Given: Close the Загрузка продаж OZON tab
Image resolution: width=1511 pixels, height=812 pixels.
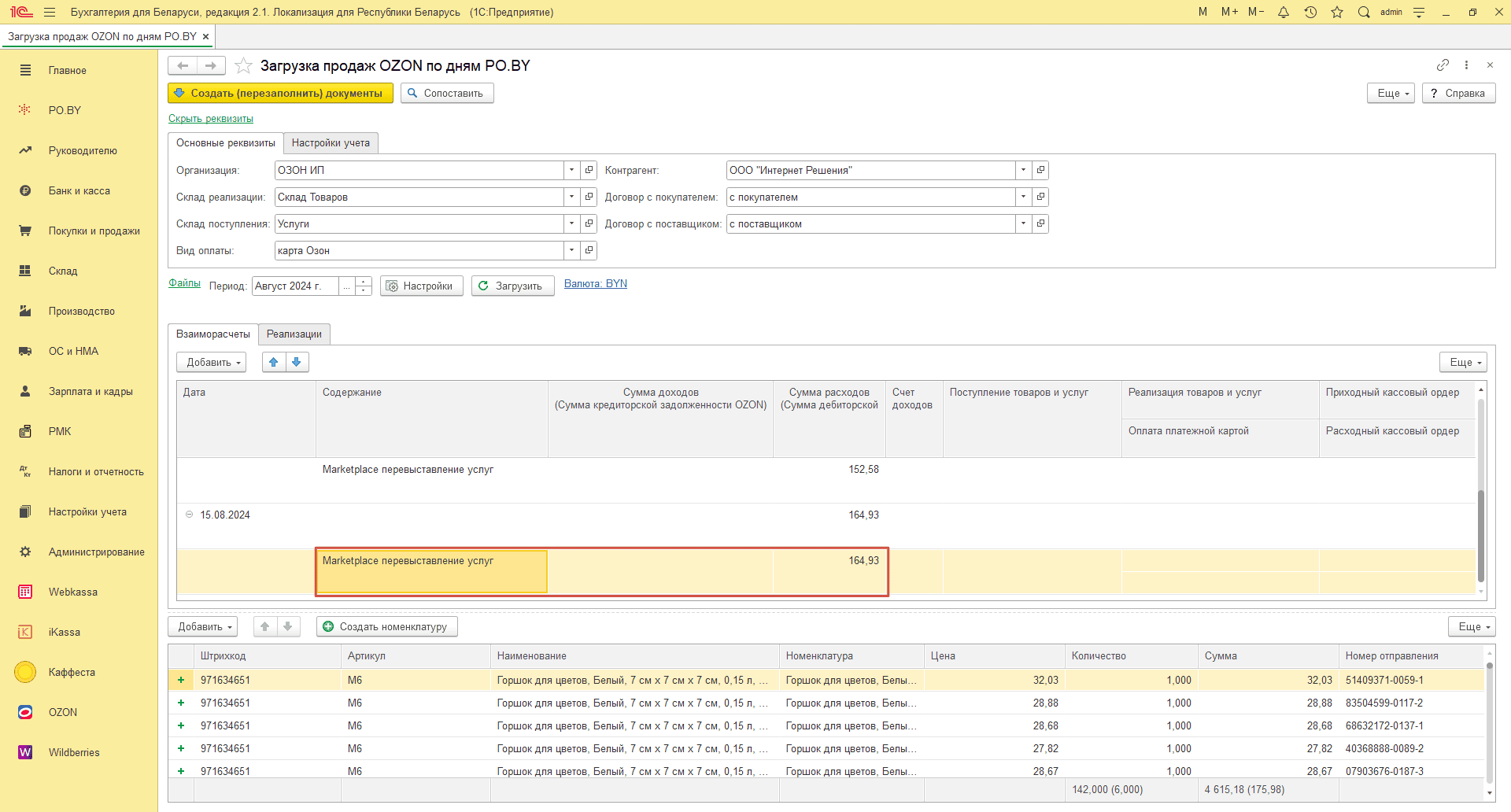Looking at the screenshot, I should click(x=205, y=36).
